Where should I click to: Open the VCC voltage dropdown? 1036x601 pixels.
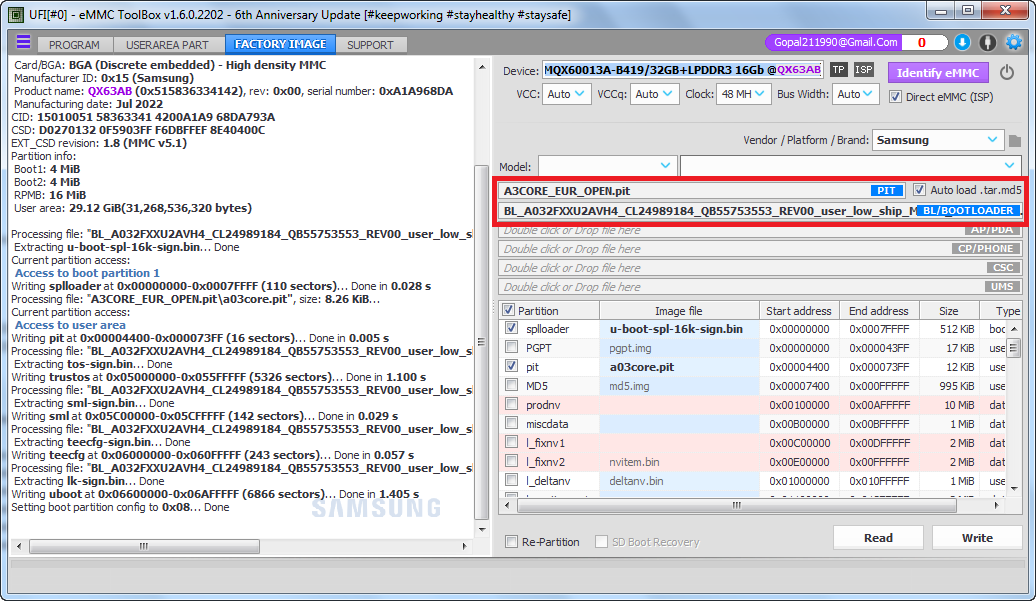(x=566, y=94)
